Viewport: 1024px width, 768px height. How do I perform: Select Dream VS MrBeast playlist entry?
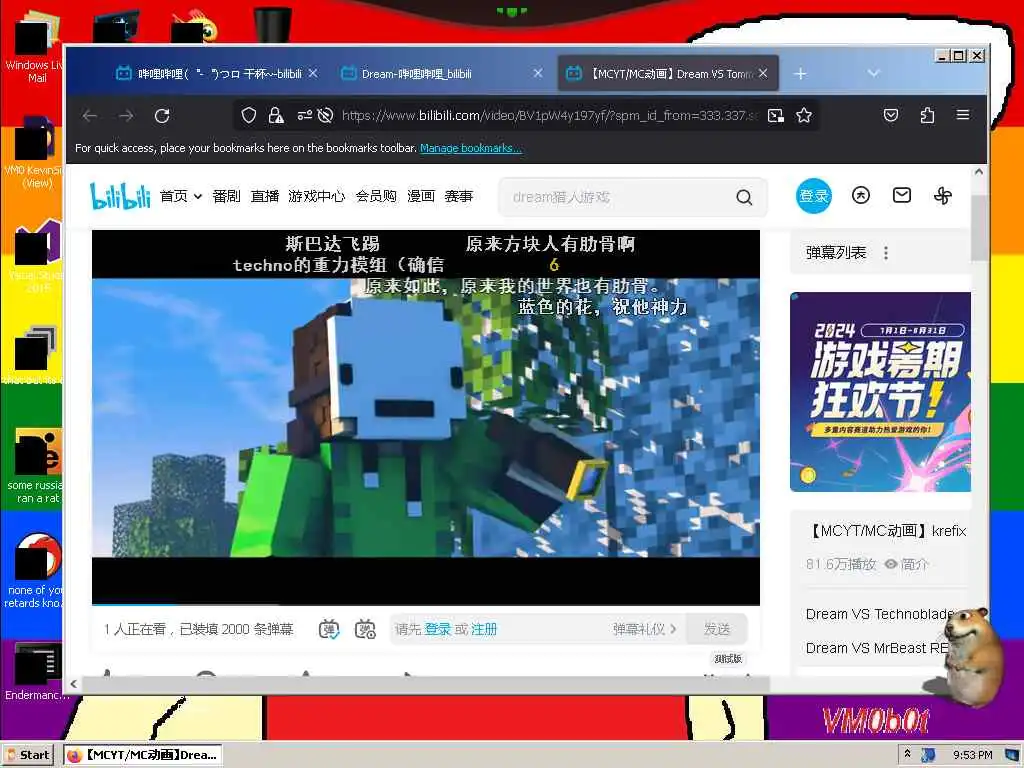click(x=876, y=648)
